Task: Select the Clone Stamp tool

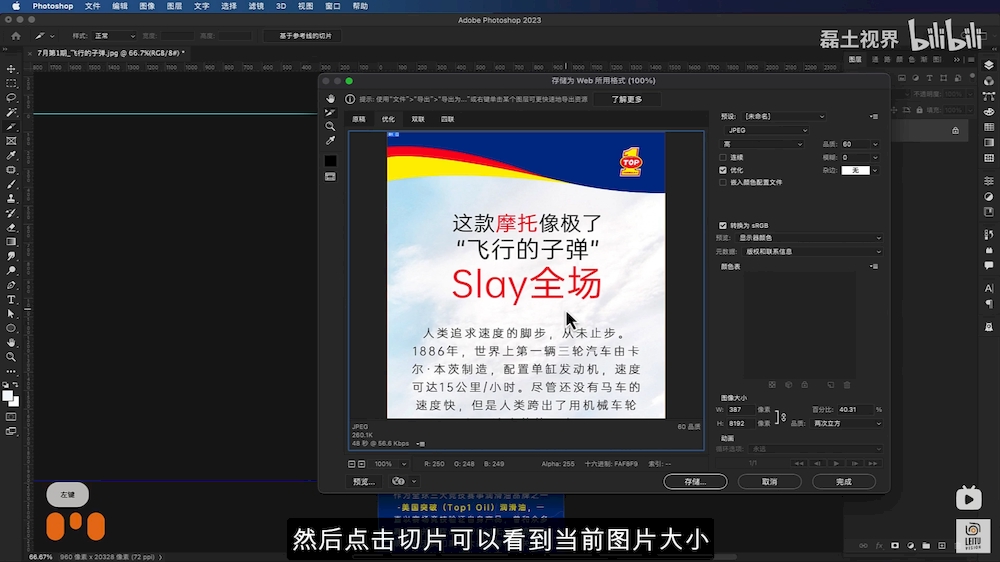Action: 11,199
